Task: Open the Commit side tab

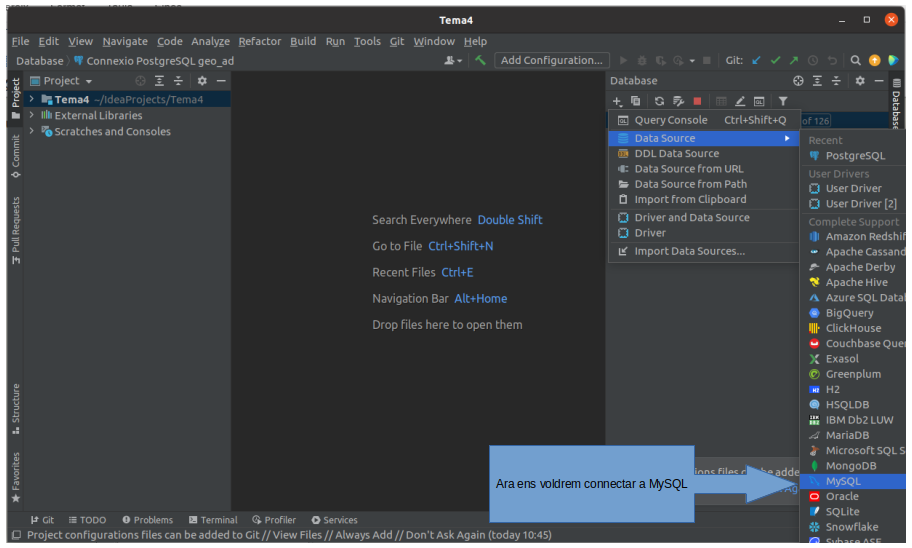Action: click(16, 156)
